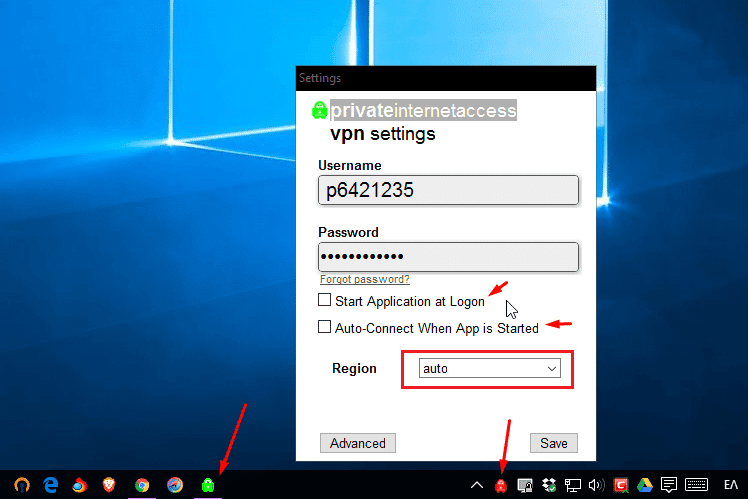
Task: Show hidden system tray icons
Action: [x=477, y=486]
